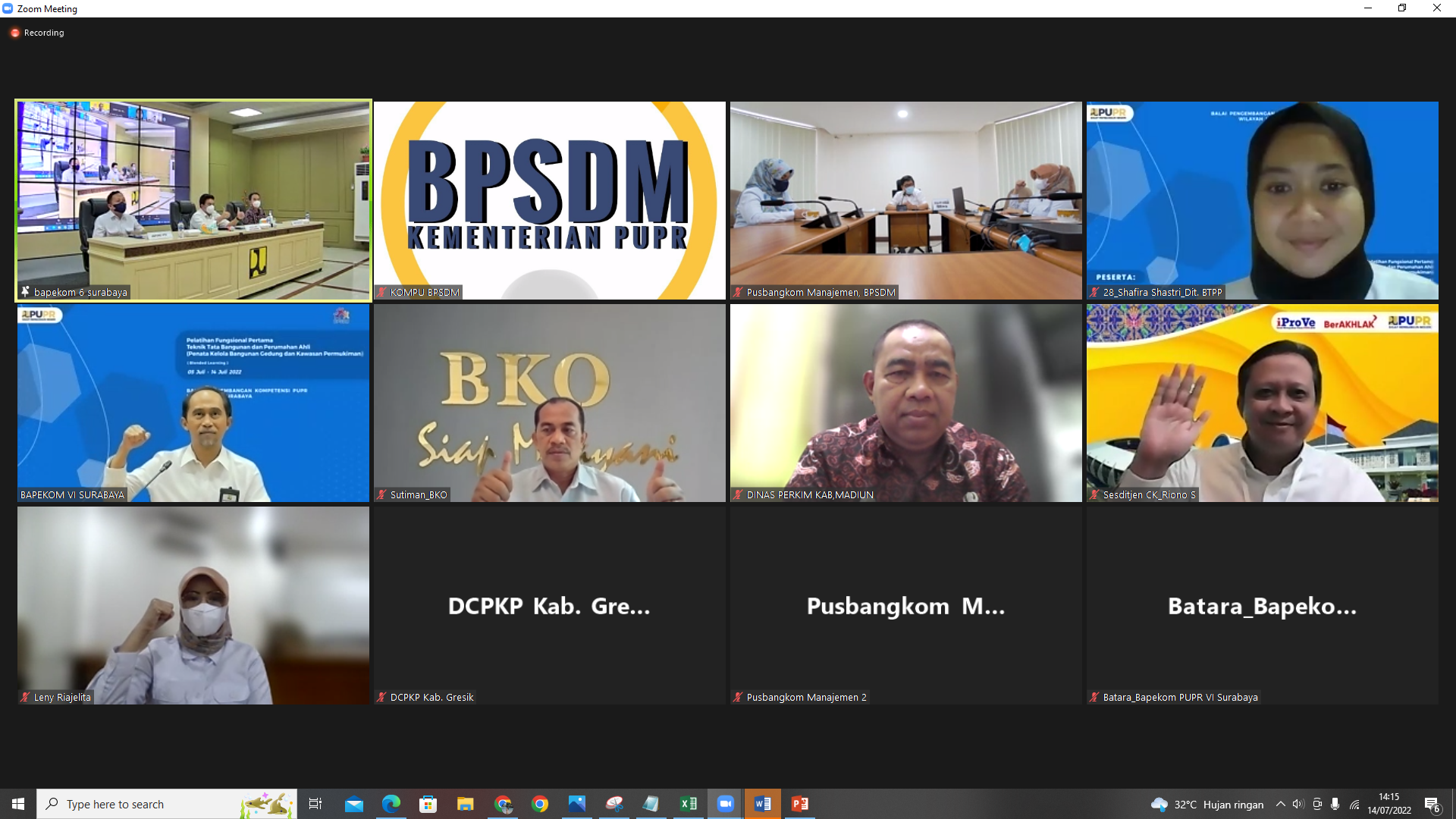Click name label 'BAPEKOM VI SURABAYA'
Screen dimensions: 1456x819
(x=72, y=494)
